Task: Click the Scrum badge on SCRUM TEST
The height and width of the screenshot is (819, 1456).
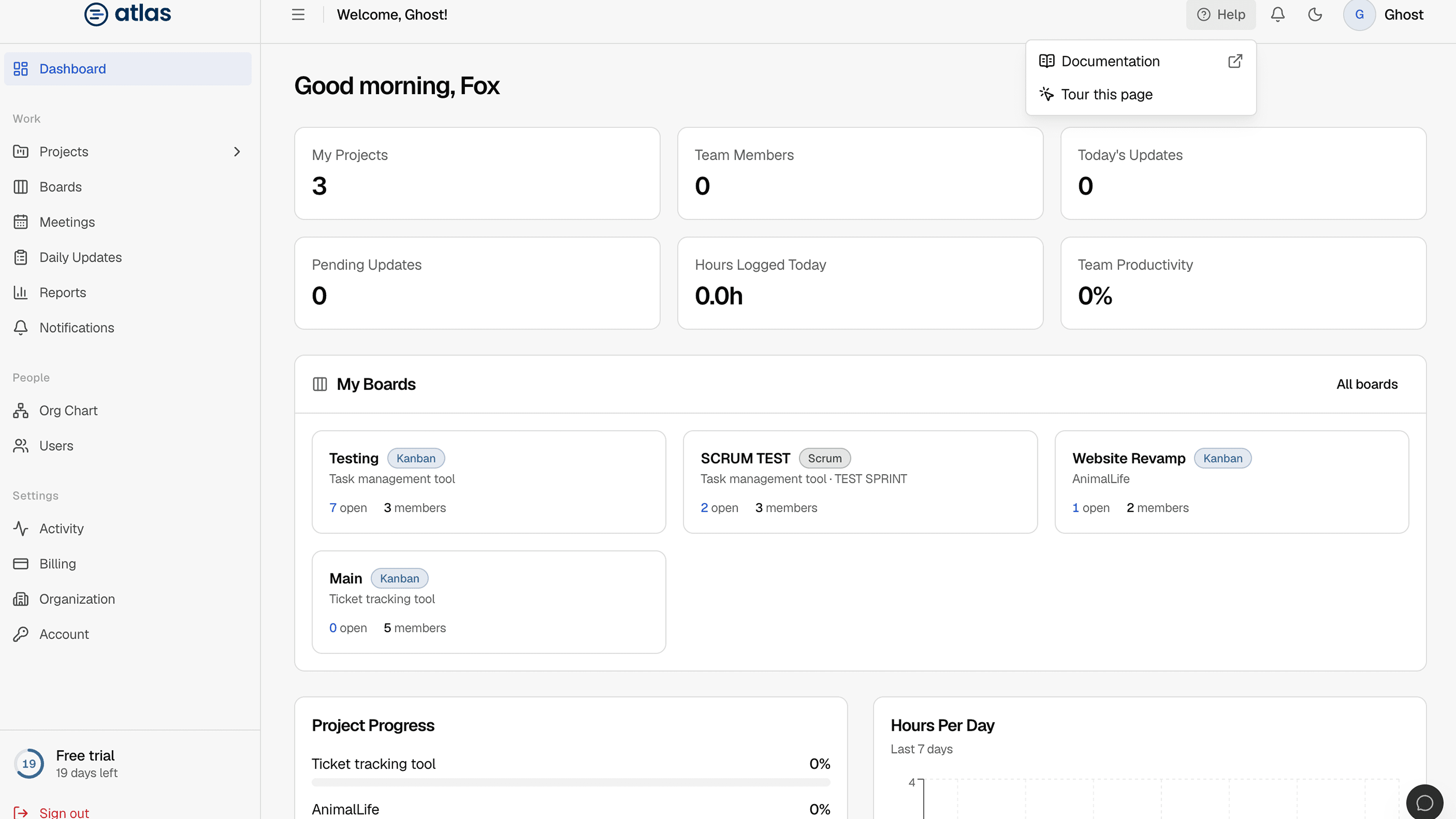Action: click(824, 458)
